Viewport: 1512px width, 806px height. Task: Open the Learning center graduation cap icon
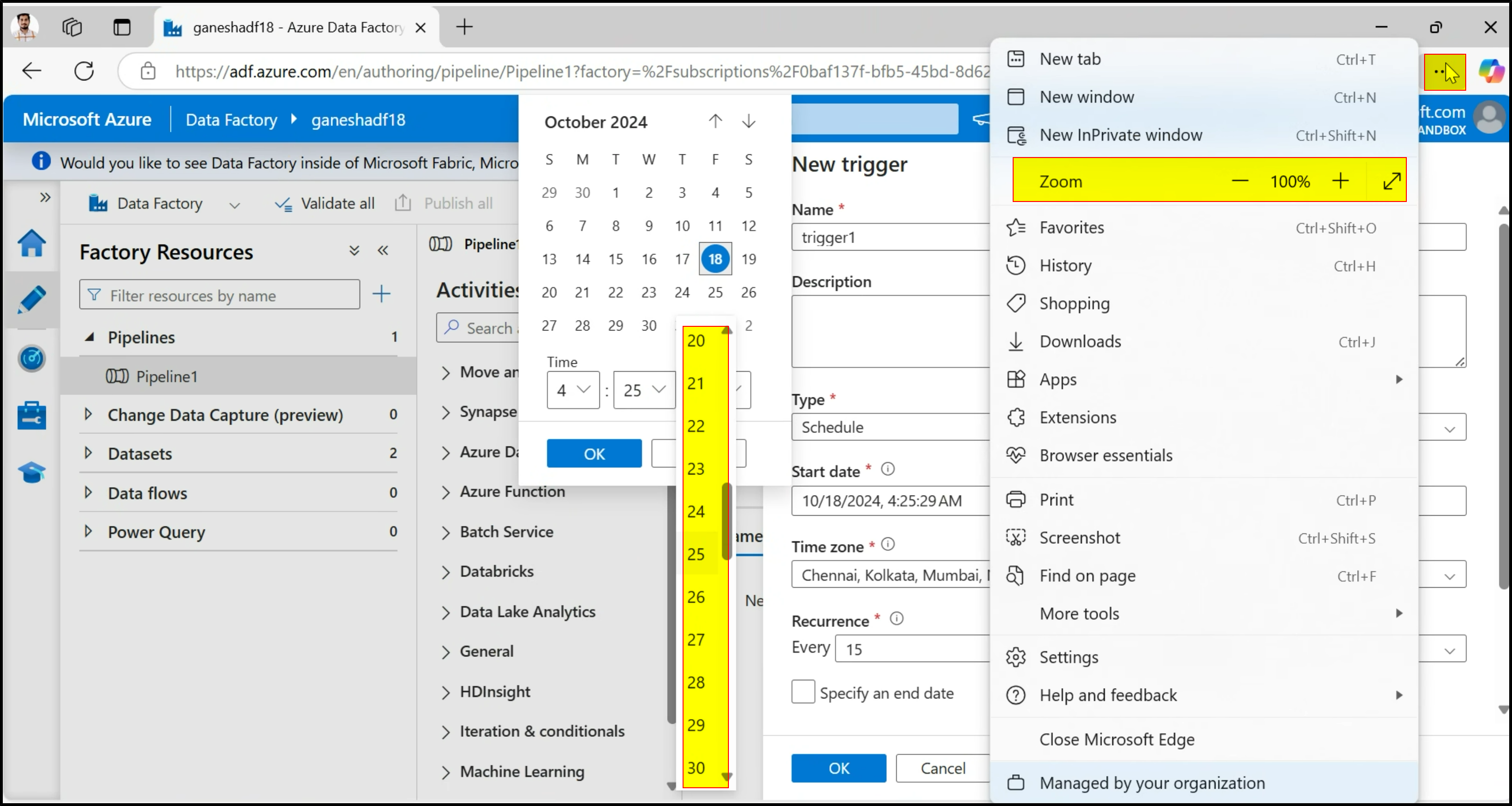pyautogui.click(x=32, y=472)
